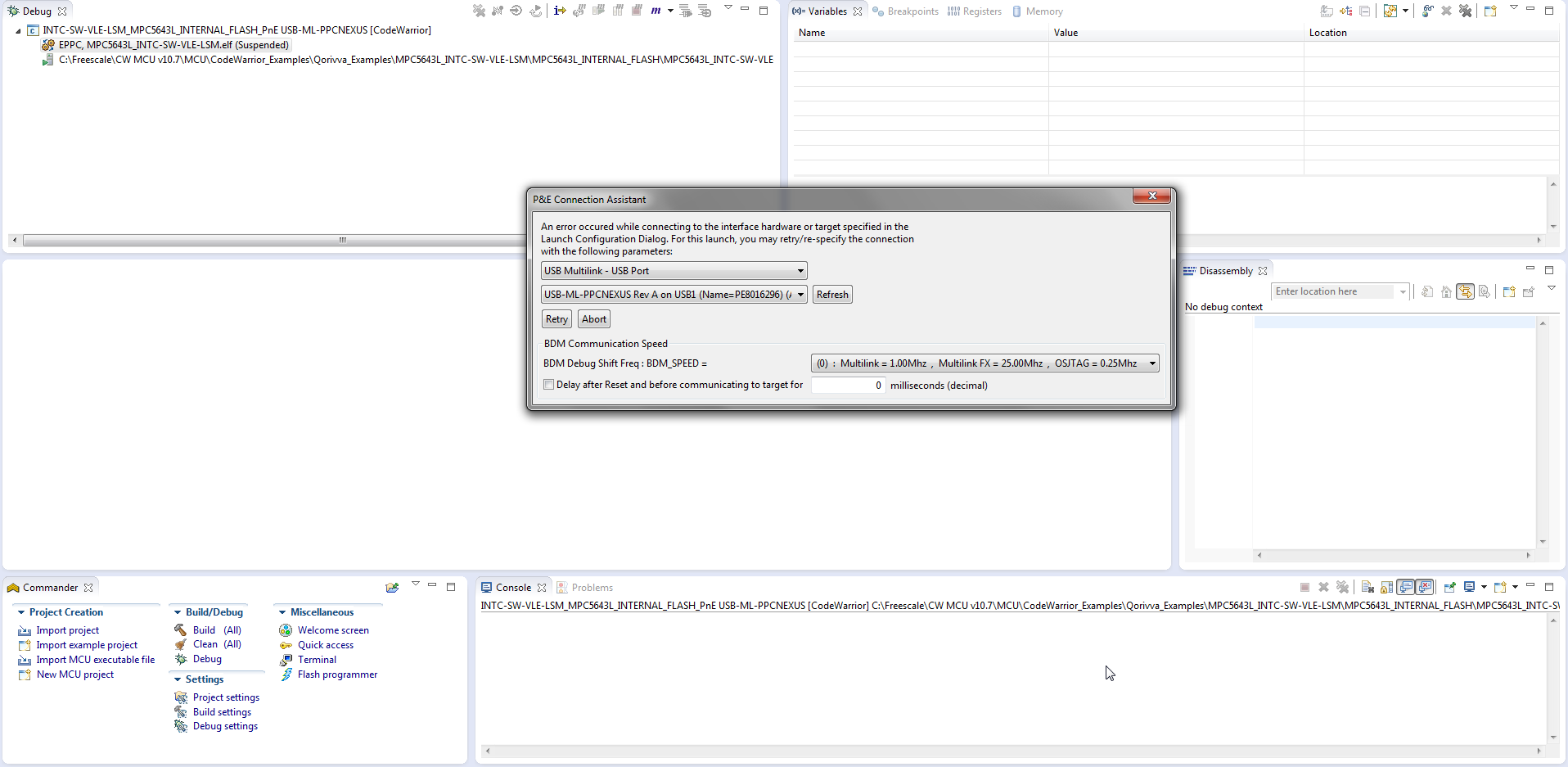This screenshot has width=1568, height=767.
Task: Open the Flash programmer tool
Action: pyautogui.click(x=337, y=674)
